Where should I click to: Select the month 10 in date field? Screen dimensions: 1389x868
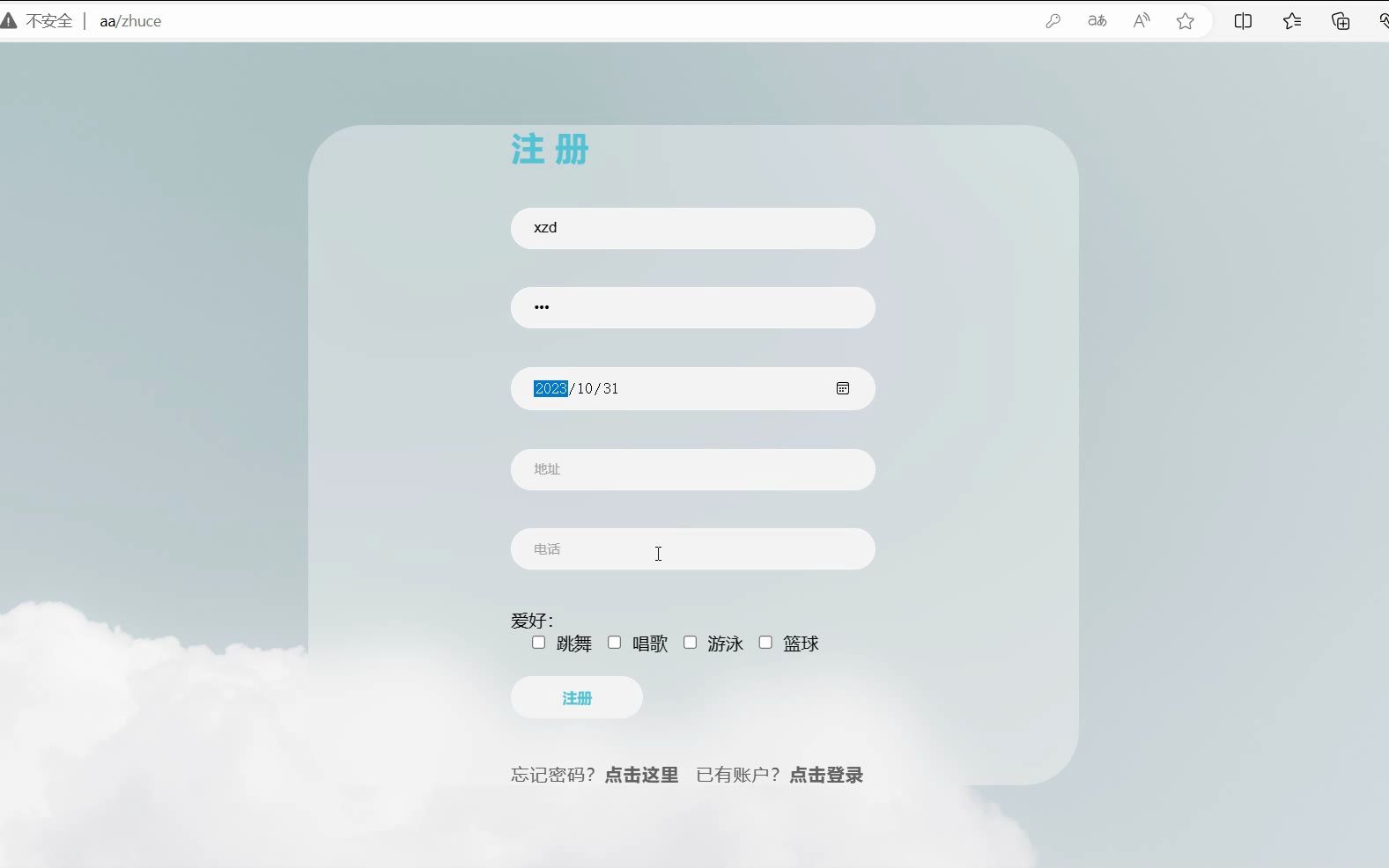tap(585, 388)
